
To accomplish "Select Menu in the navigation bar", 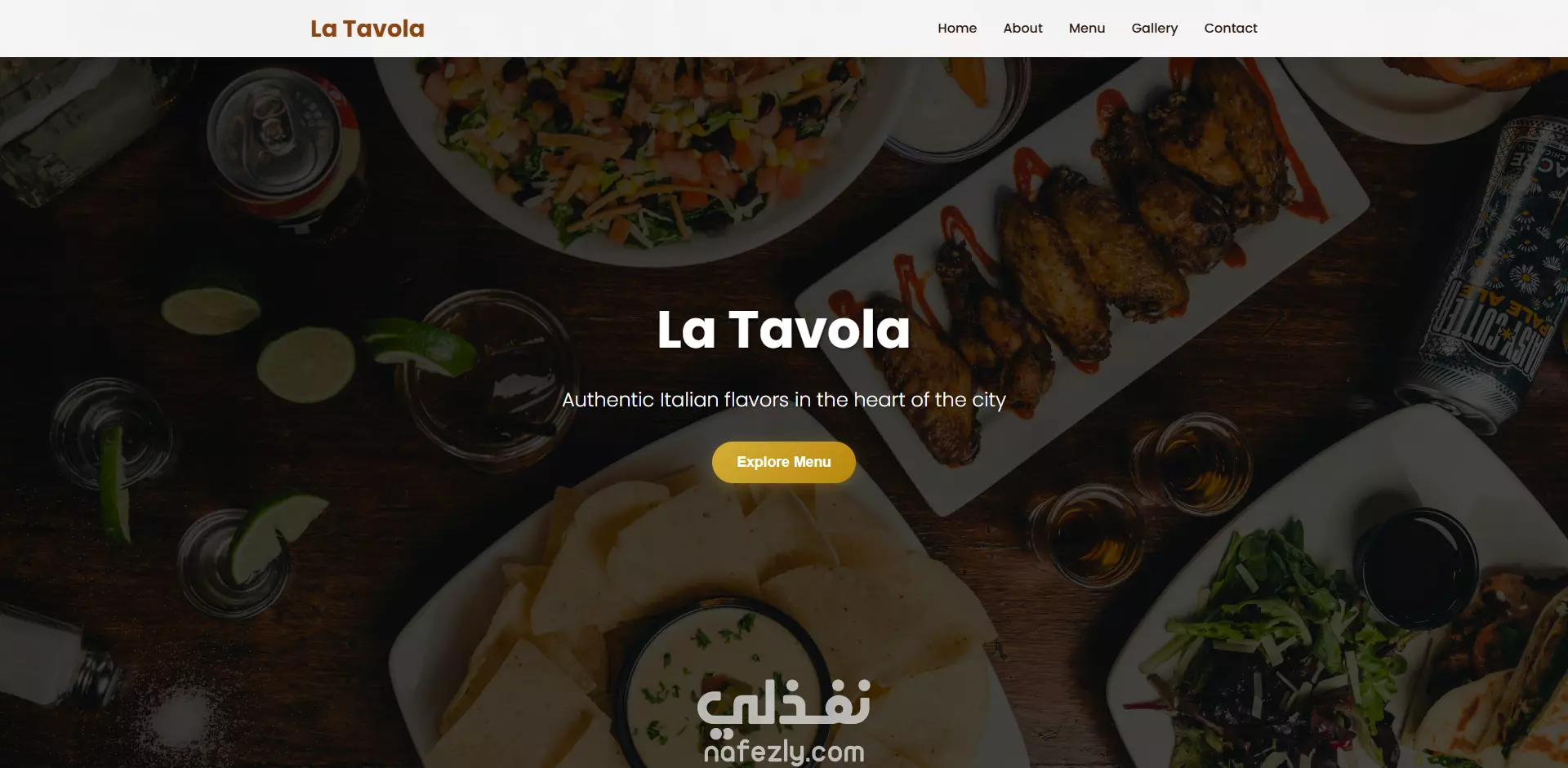I will 1086,28.
